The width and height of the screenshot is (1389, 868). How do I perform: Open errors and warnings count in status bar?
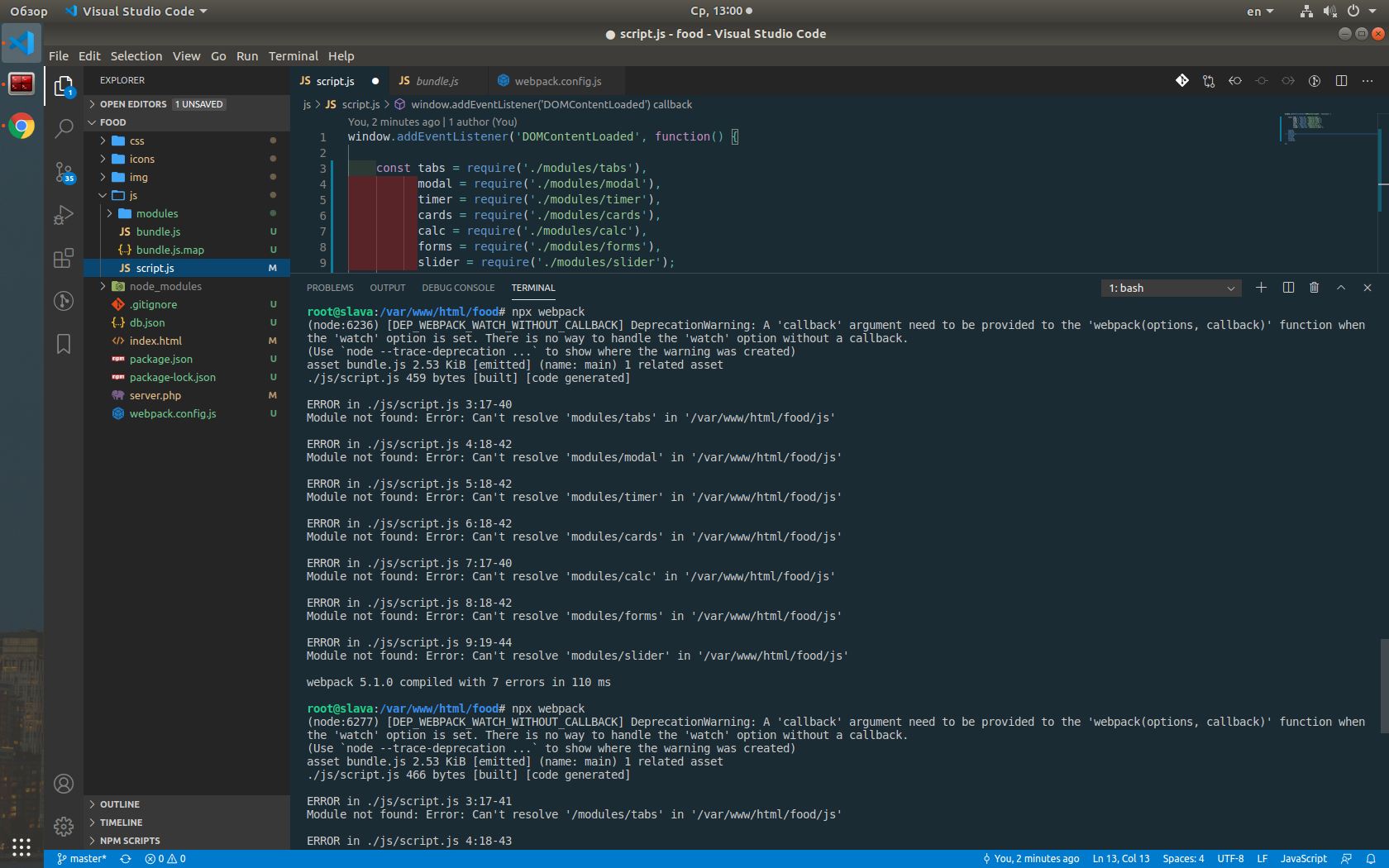pos(165,859)
